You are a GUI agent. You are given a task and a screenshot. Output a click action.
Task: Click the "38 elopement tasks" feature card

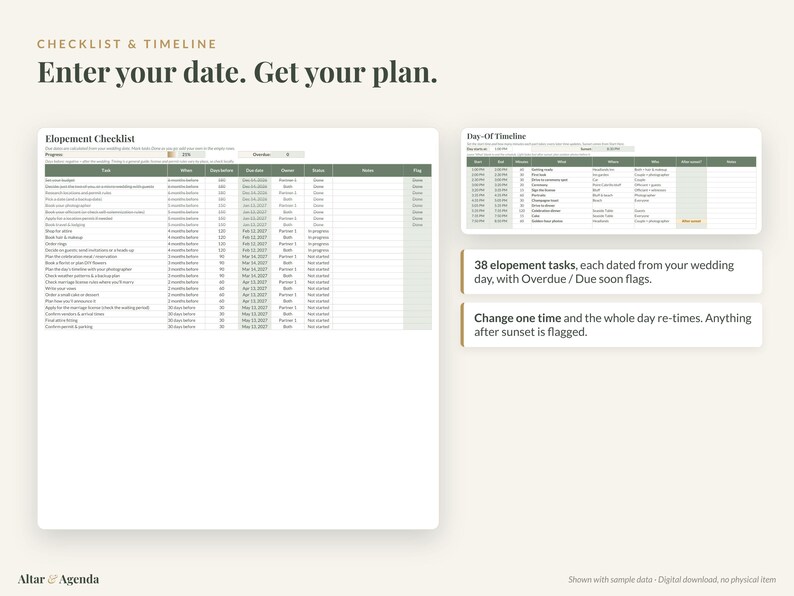point(611,272)
